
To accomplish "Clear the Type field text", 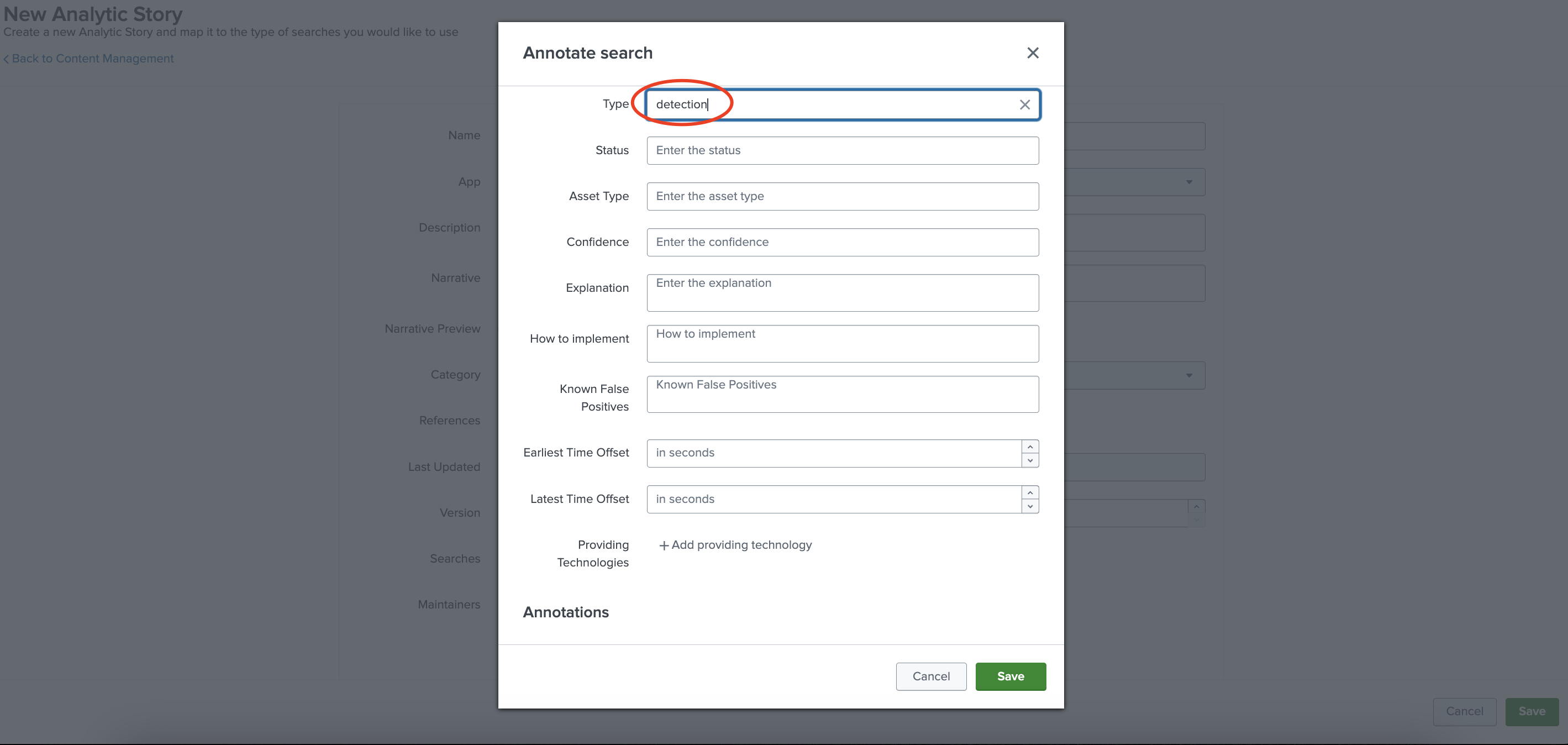I will pyautogui.click(x=1024, y=104).
